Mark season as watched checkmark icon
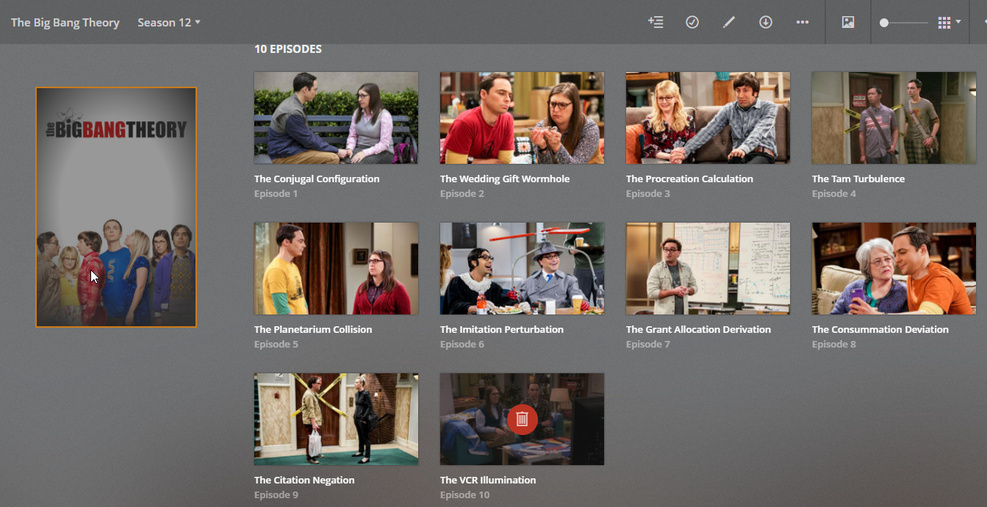The width and height of the screenshot is (987, 507). (692, 22)
